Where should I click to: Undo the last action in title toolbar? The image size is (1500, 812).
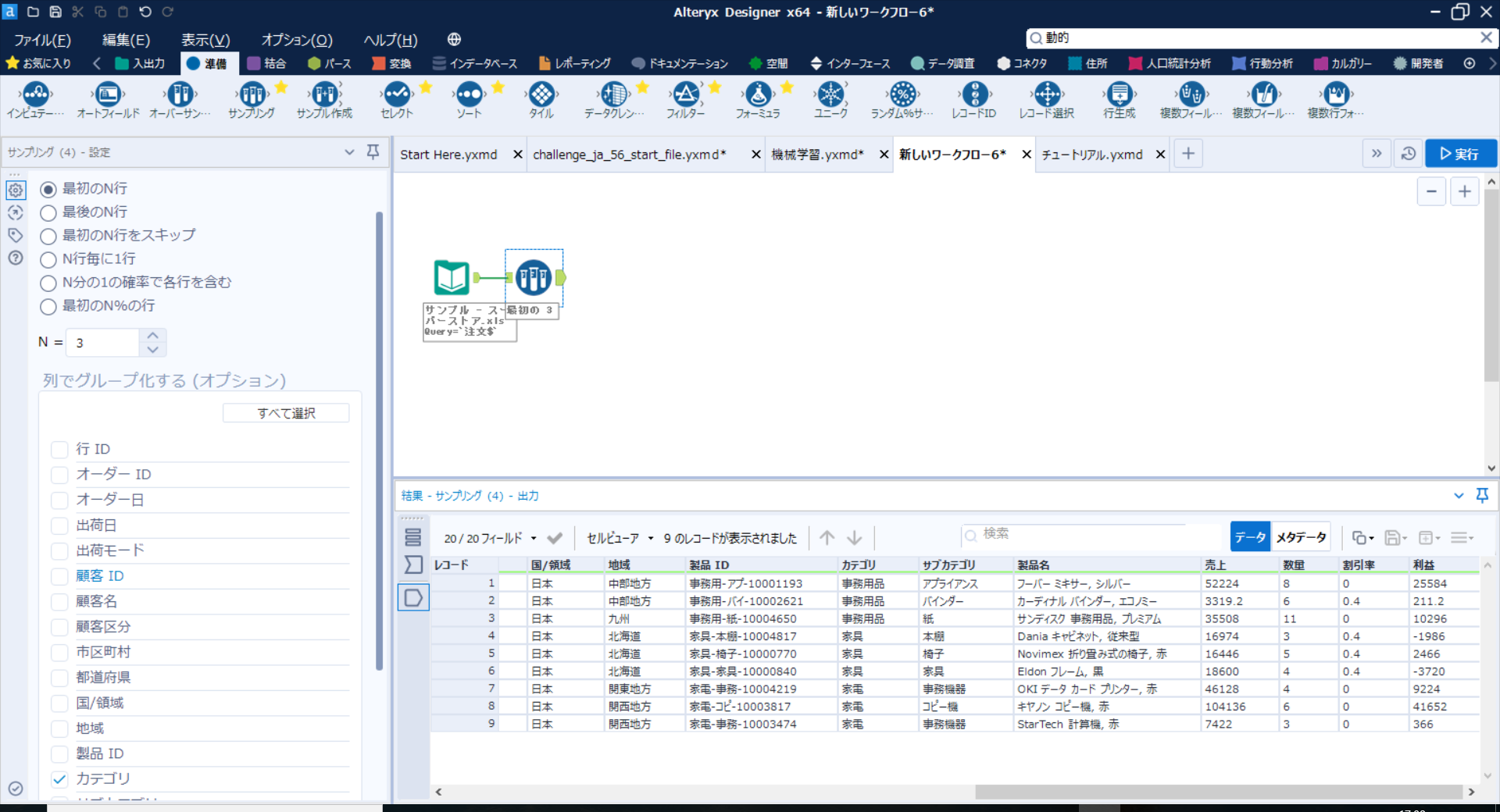pyautogui.click(x=145, y=12)
